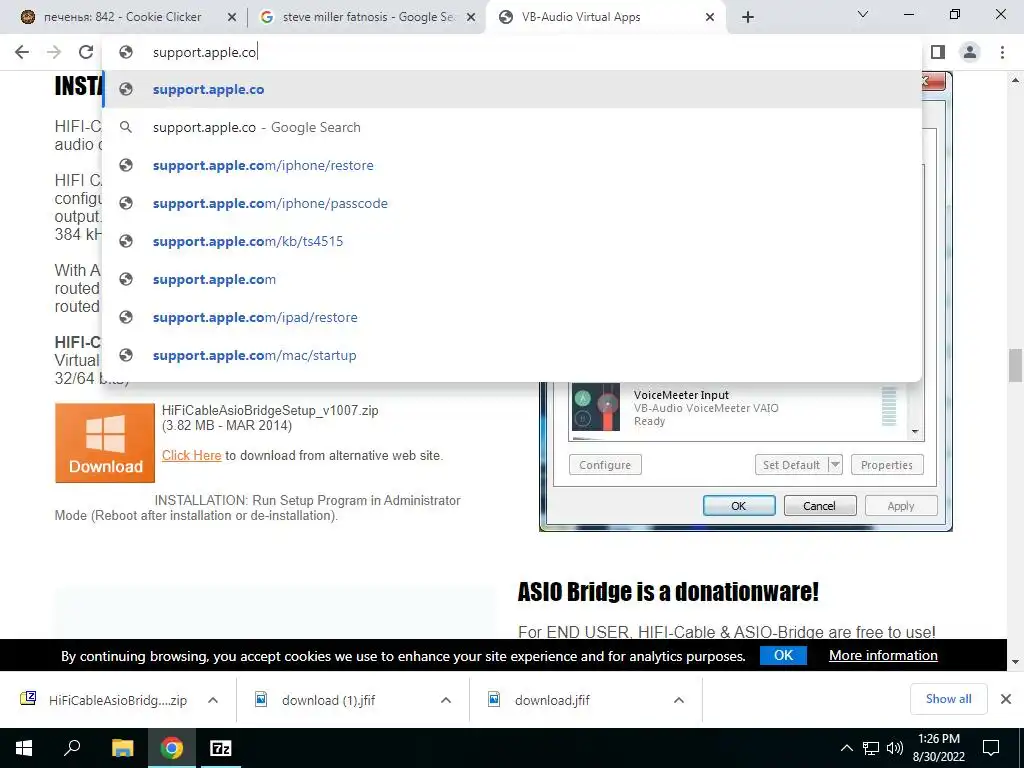
Task: Open the notification center icon
Action: [x=991, y=748]
